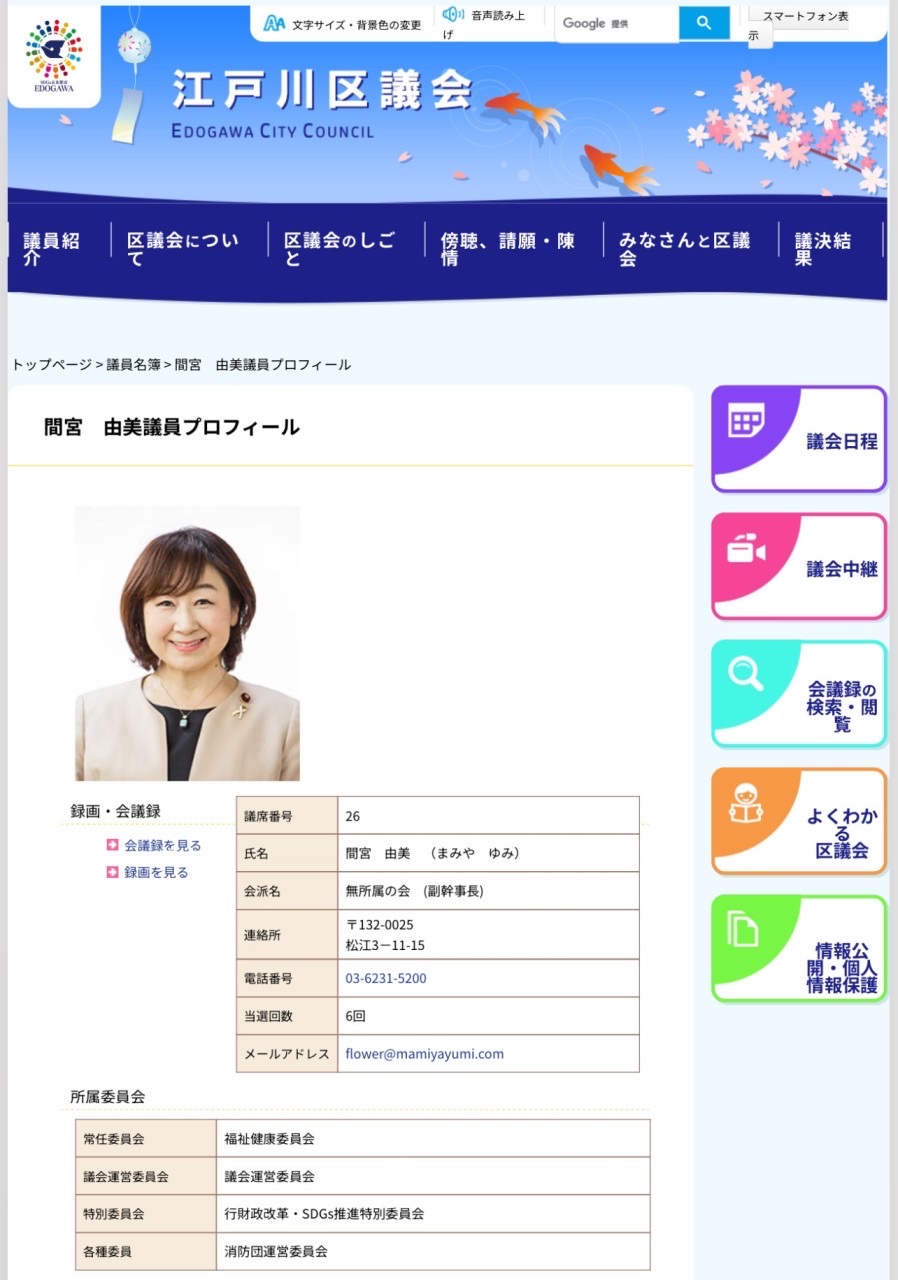
Task: Open the 議会中継 video camera banner
Action: tap(799, 567)
